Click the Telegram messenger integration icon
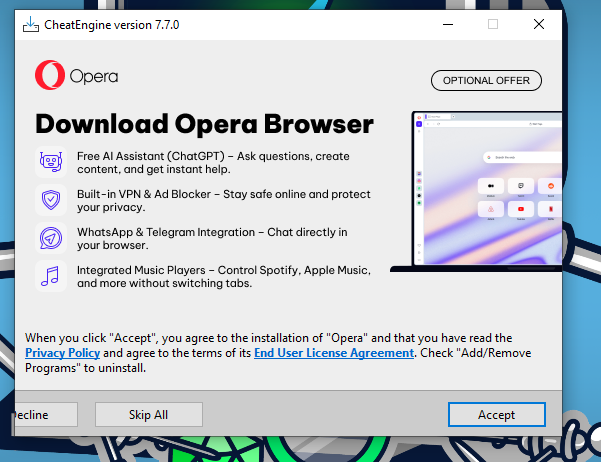This screenshot has height=462, width=601. [51, 238]
